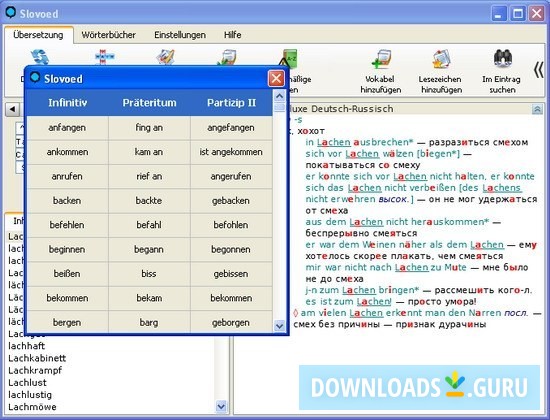The height and width of the screenshot is (420, 550).
Task: Select Lachmöwe in the word list
Action: [32, 407]
